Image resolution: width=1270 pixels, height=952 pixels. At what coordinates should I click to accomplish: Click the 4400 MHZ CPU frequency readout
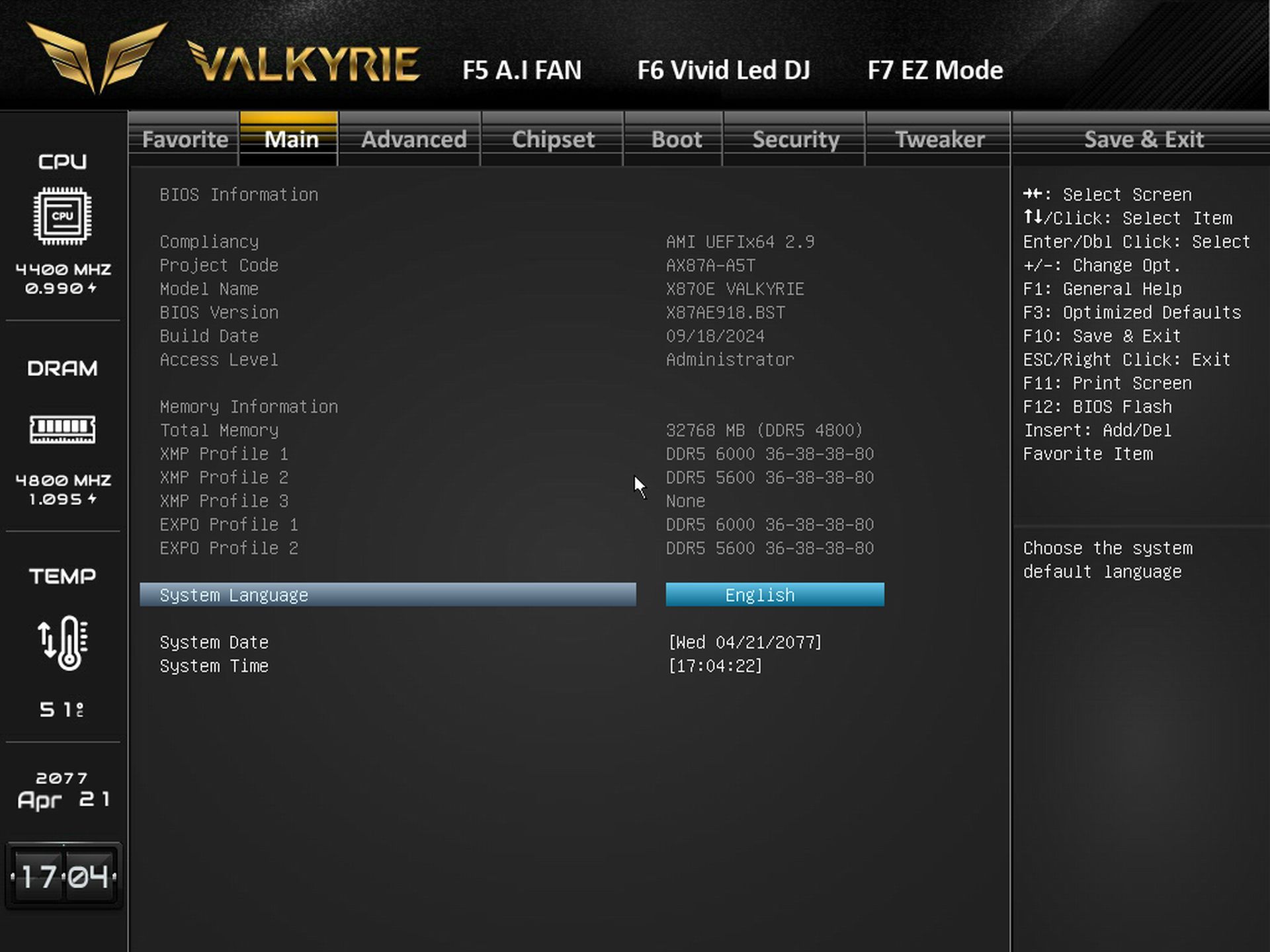(x=63, y=270)
